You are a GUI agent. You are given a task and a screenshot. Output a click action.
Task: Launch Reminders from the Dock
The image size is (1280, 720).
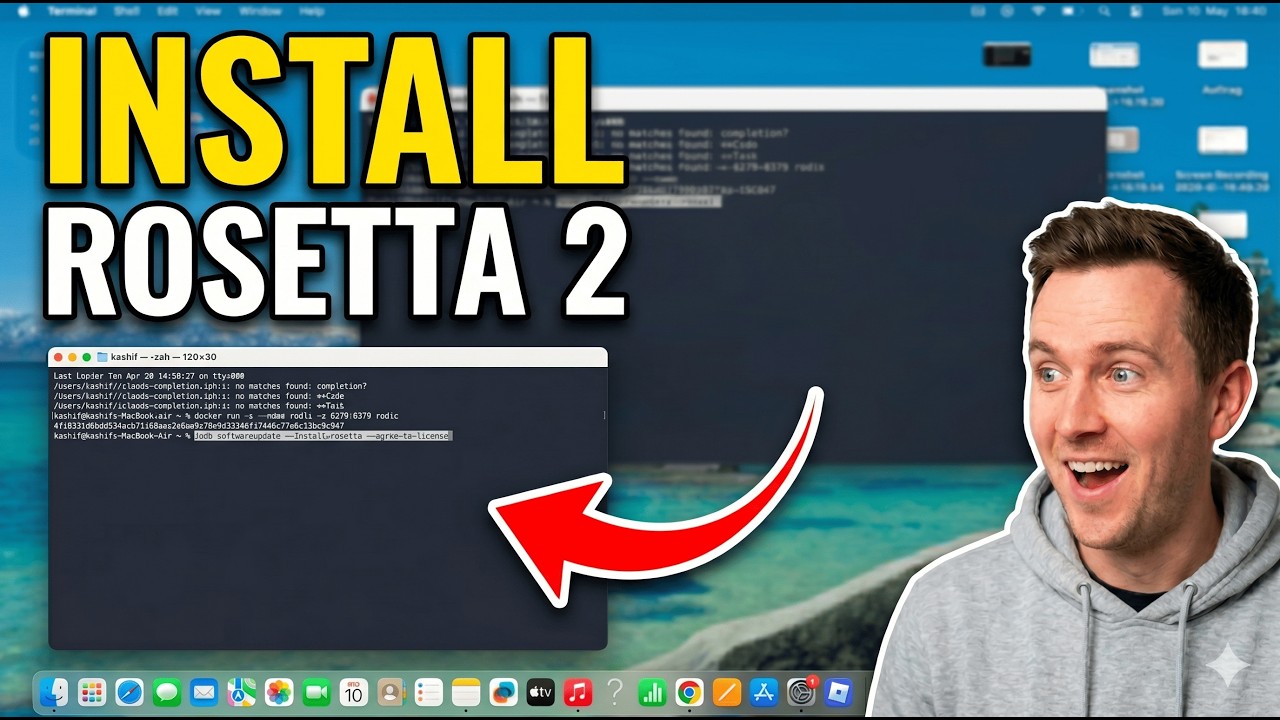(428, 691)
